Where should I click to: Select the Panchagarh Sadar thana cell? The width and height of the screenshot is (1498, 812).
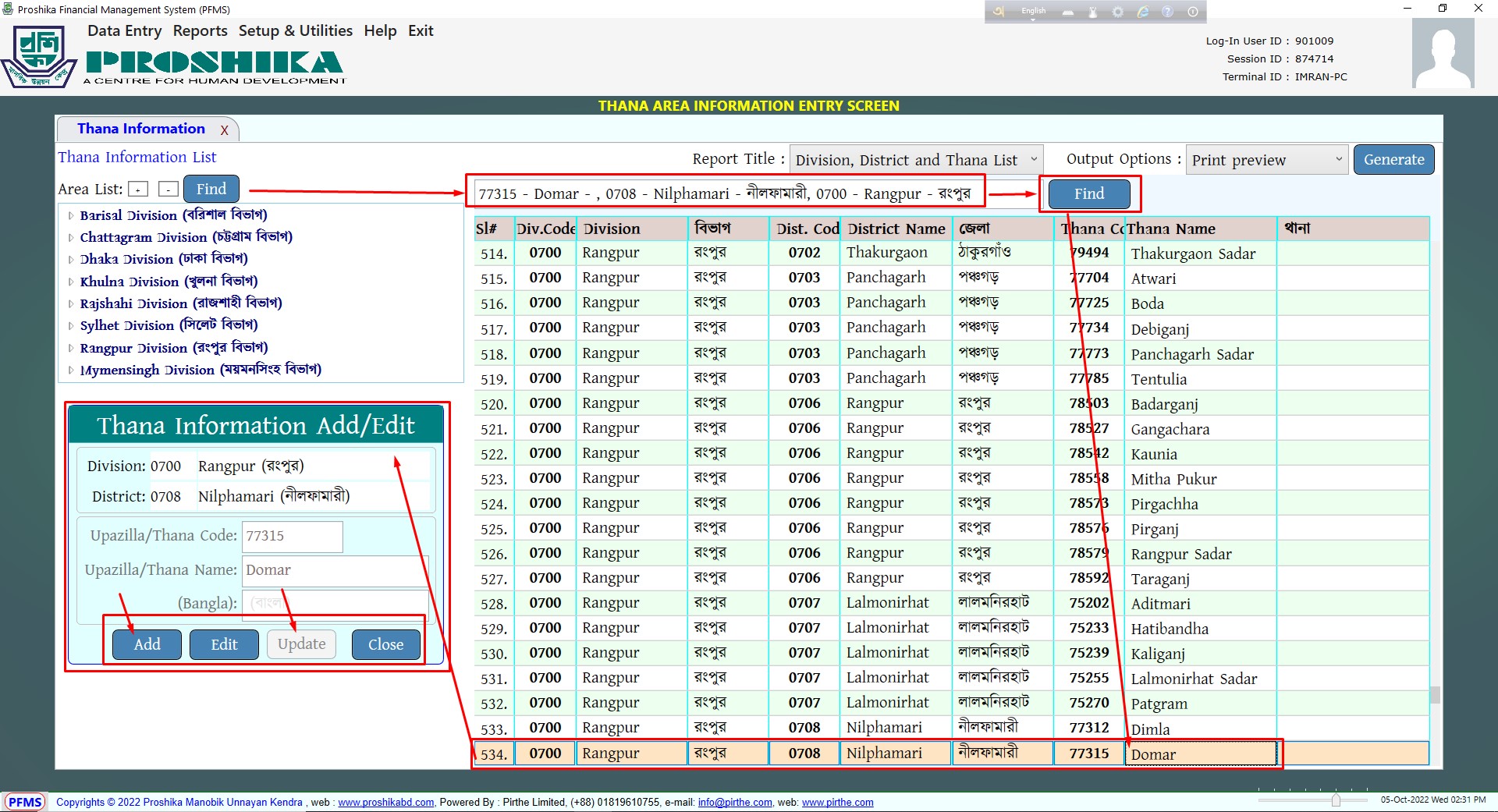tap(1200, 353)
